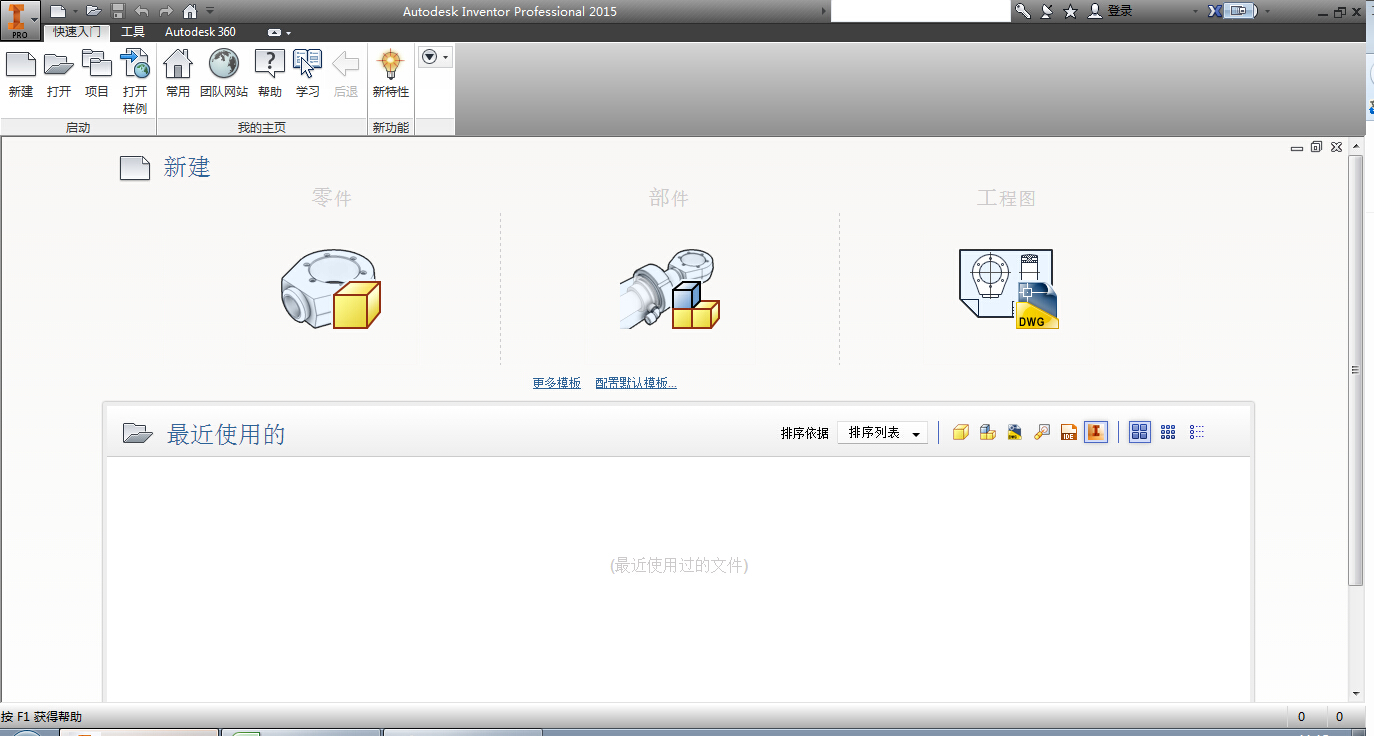Screen dimensions: 1374x736
Task: Filter recent files by IDE type
Action: (1069, 432)
